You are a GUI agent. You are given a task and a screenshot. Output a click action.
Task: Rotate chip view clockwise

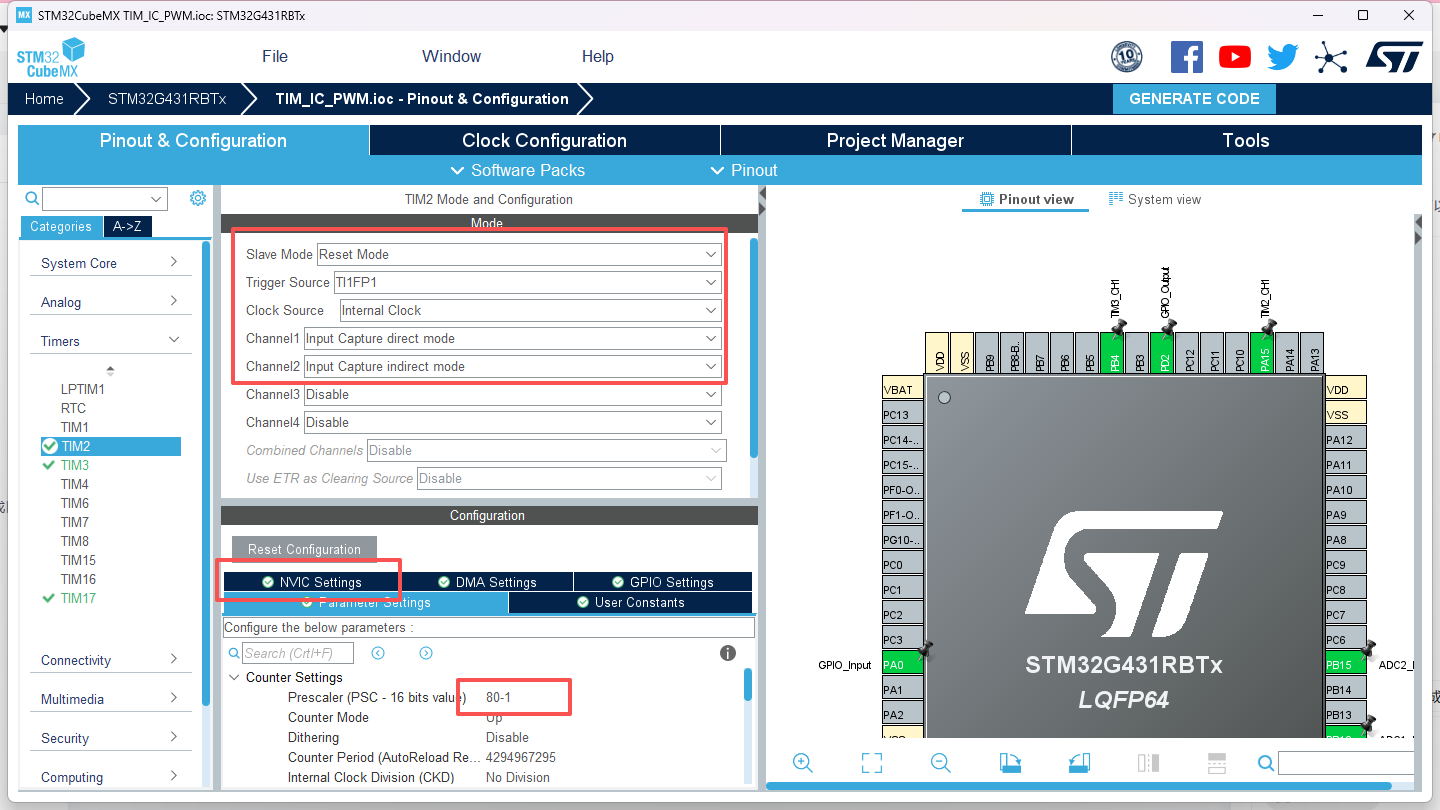click(x=1010, y=763)
